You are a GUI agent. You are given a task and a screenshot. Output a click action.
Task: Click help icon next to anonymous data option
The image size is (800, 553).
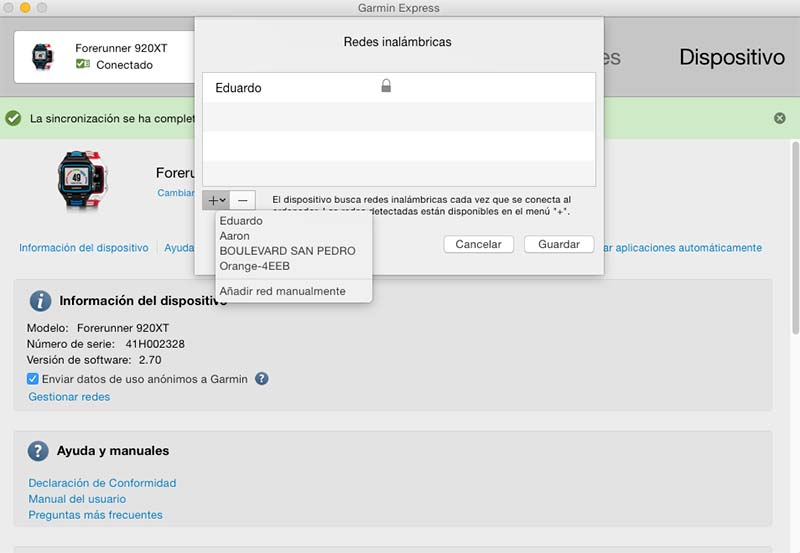click(x=262, y=379)
